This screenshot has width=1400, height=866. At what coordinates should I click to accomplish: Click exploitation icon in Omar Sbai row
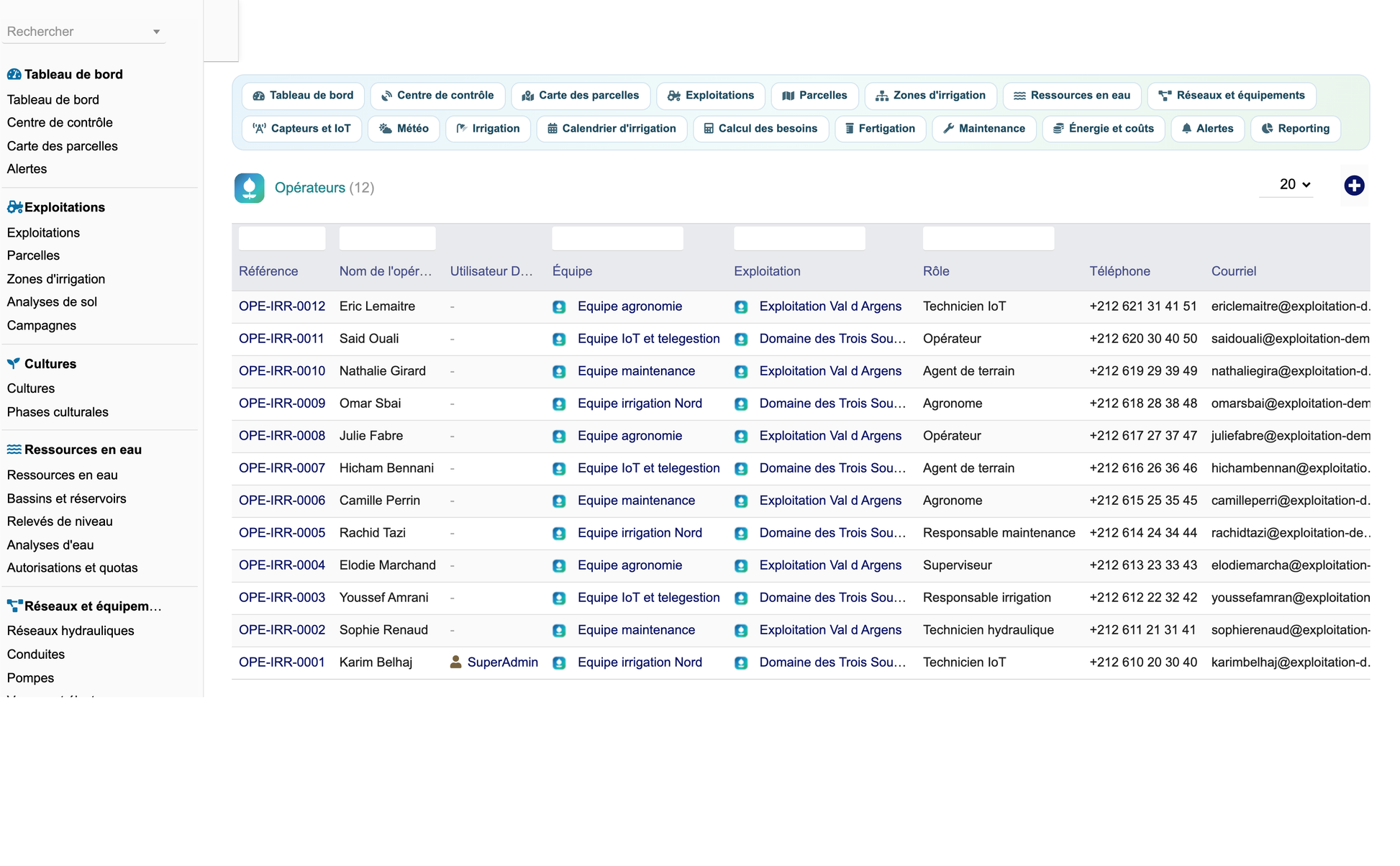pyautogui.click(x=741, y=404)
